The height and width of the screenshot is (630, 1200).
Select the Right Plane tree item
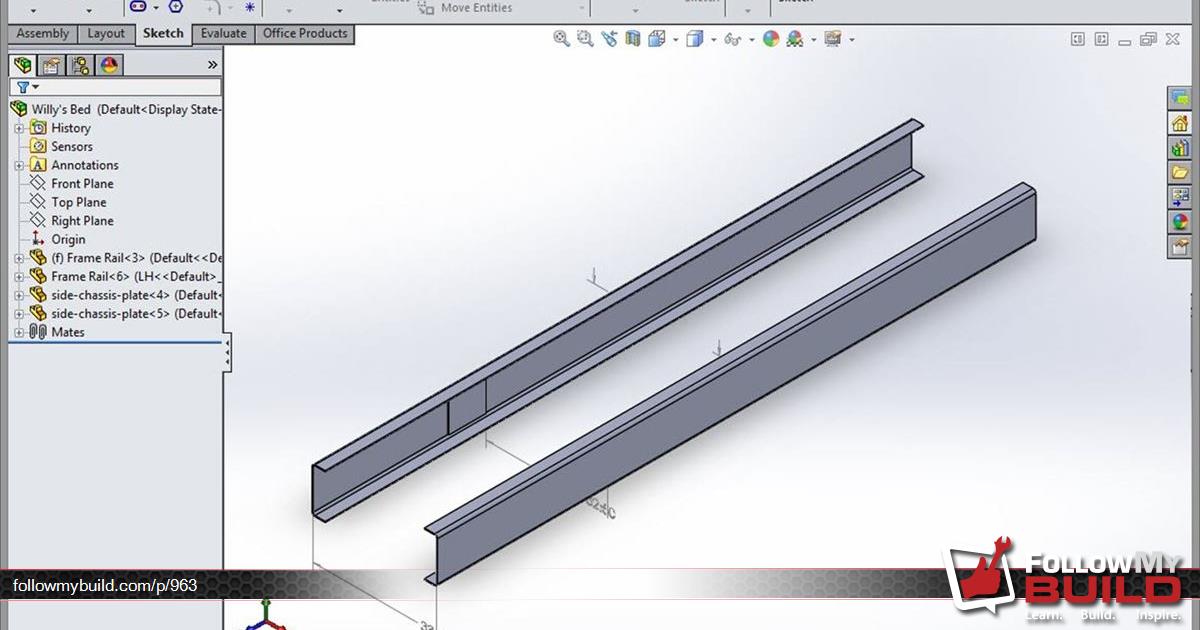[x=82, y=221]
